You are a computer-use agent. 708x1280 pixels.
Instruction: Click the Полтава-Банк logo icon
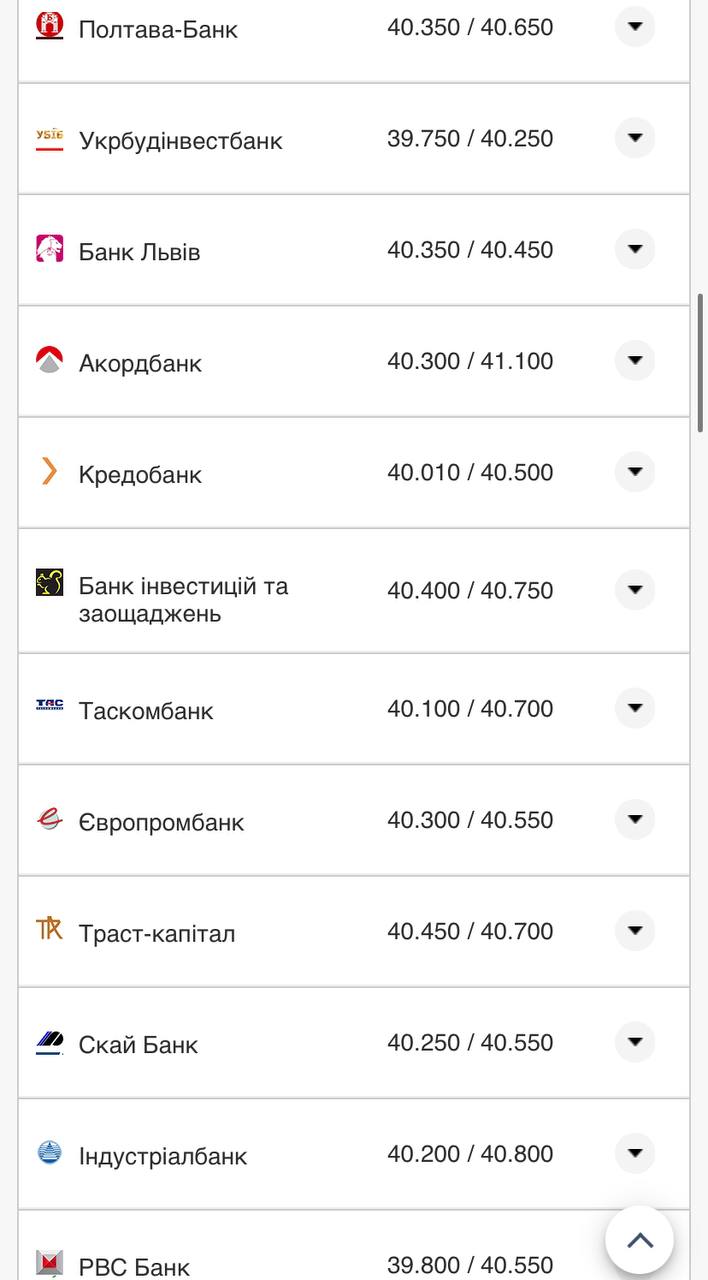(49, 26)
